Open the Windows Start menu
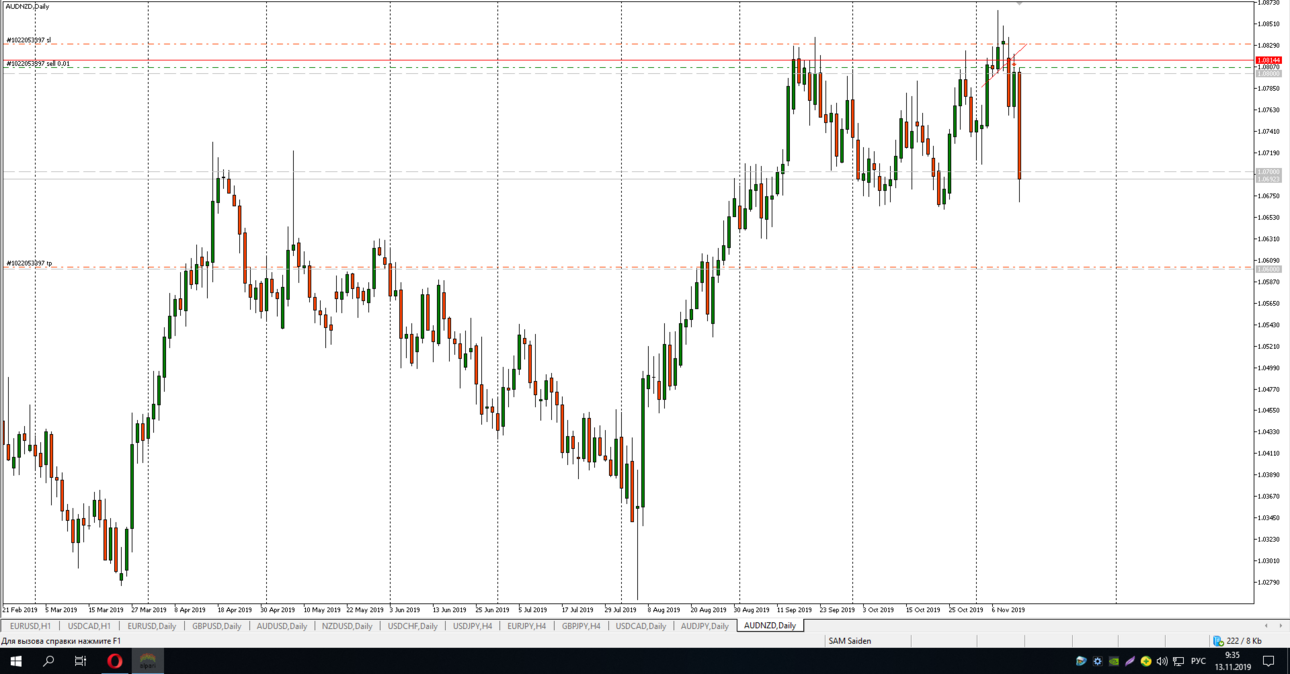The height and width of the screenshot is (674, 1290). click(x=16, y=661)
